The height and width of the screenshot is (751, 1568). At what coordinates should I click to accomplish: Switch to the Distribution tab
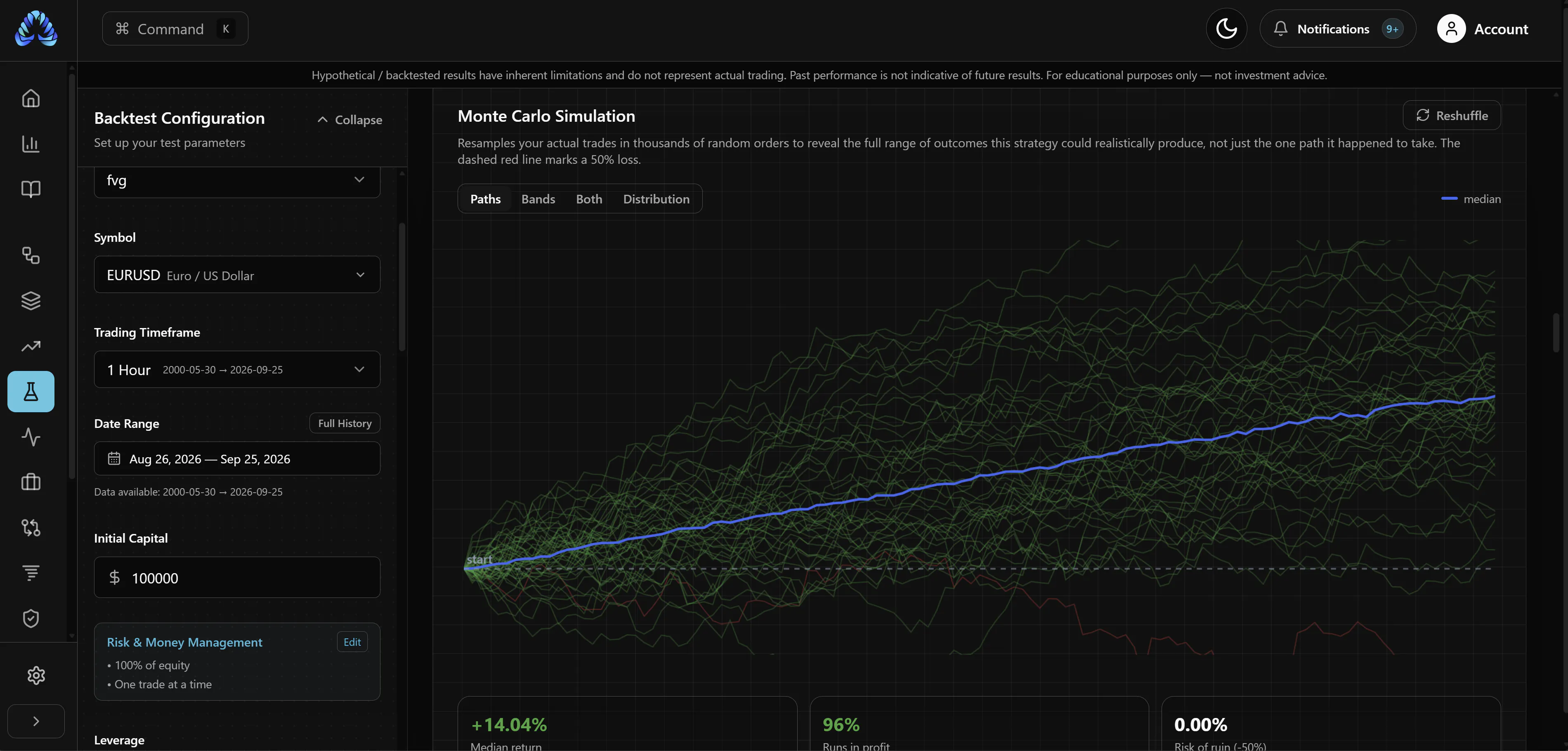click(656, 199)
